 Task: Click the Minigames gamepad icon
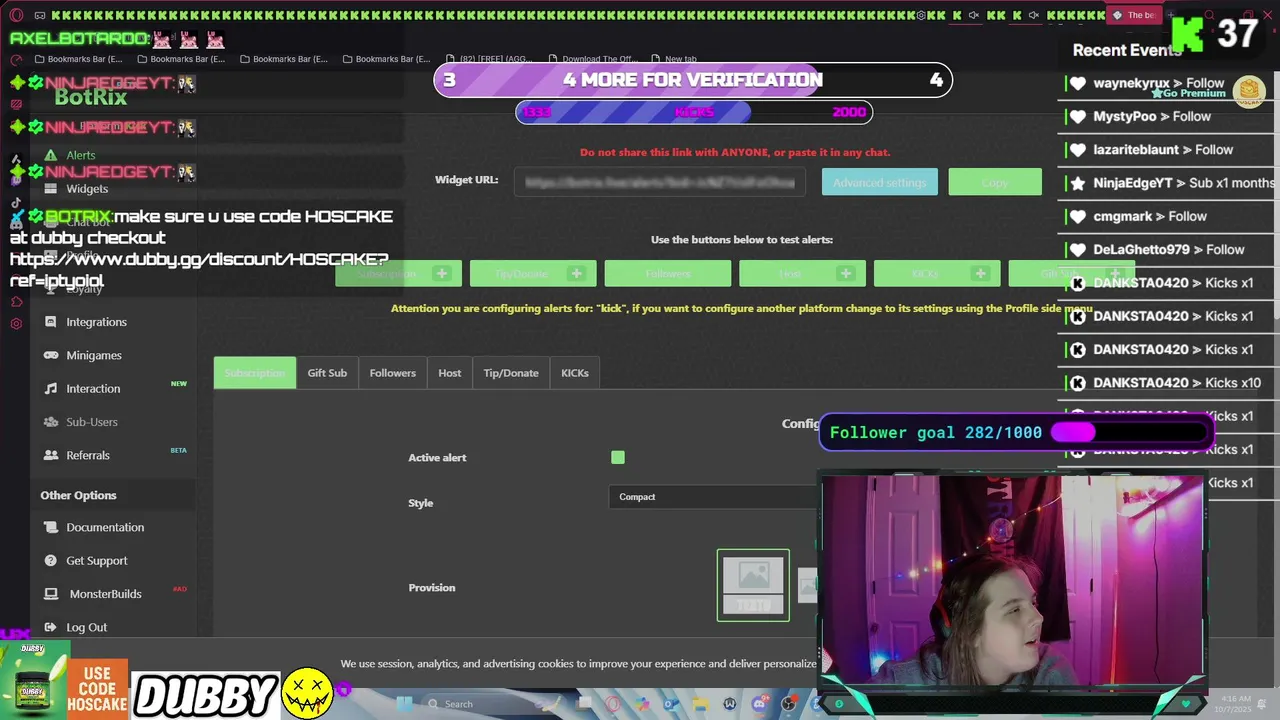[x=51, y=355]
